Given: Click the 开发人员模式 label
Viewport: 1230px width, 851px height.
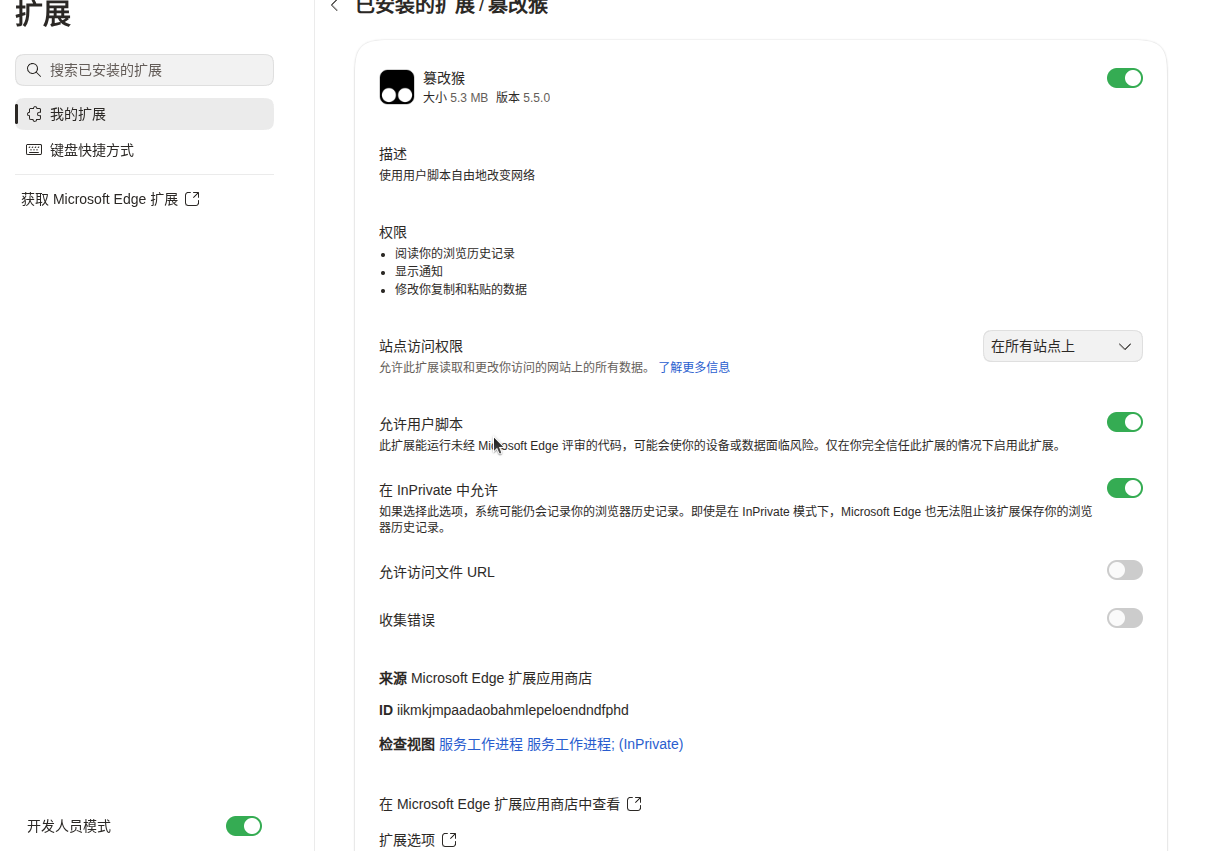Looking at the screenshot, I should 69,826.
